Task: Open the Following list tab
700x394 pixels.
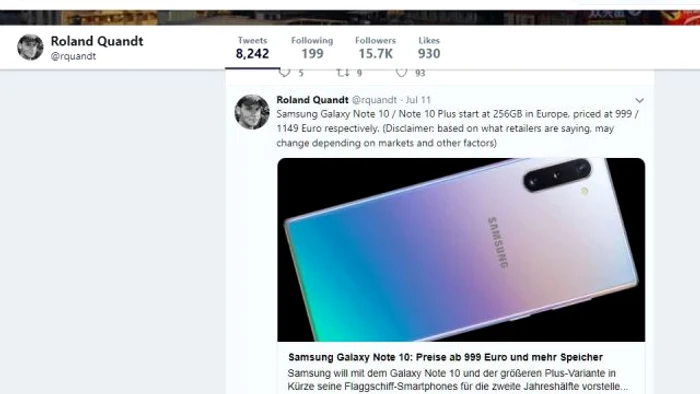Action: 312,48
